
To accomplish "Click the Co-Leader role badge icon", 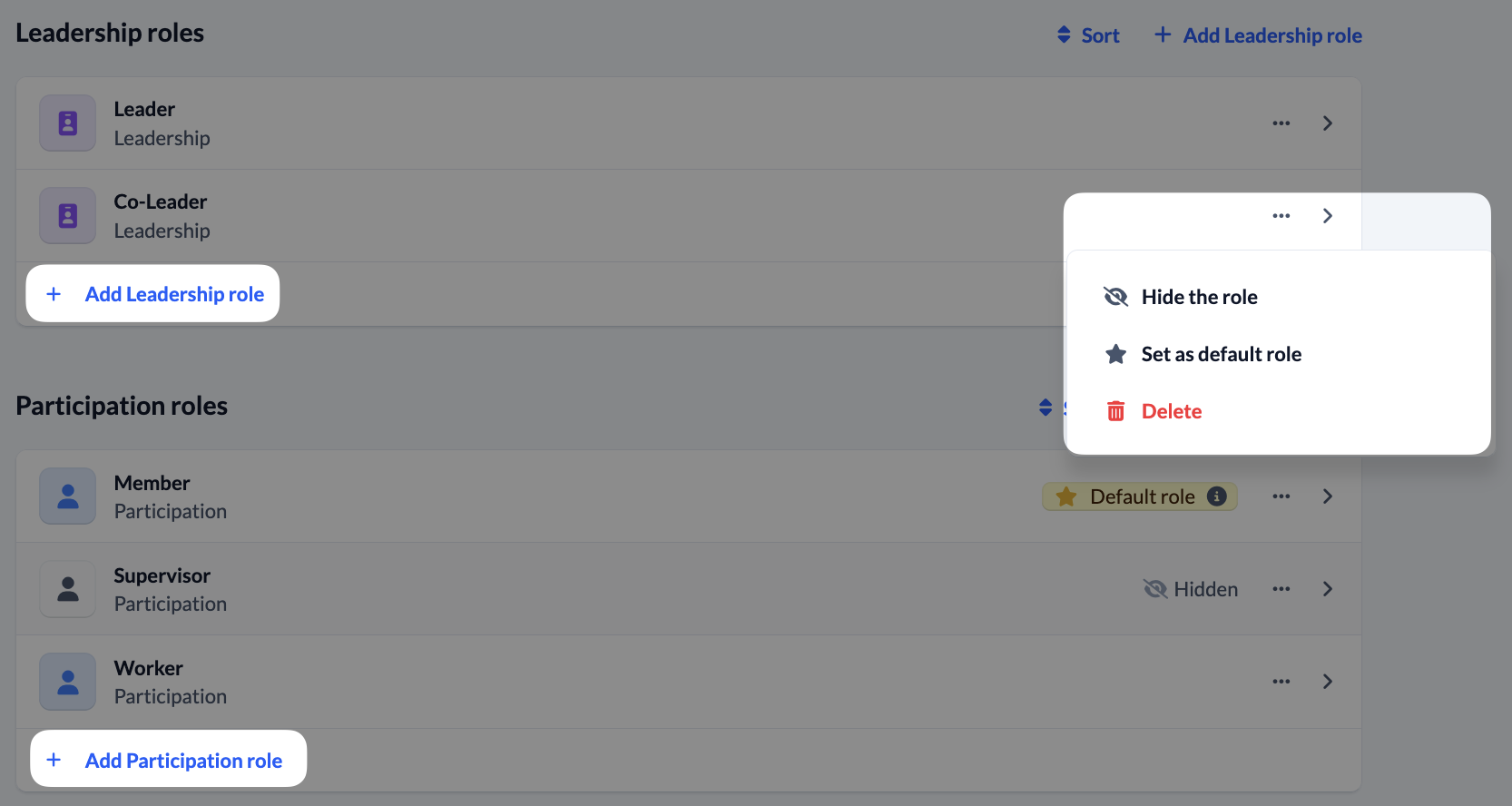I will 68,216.
